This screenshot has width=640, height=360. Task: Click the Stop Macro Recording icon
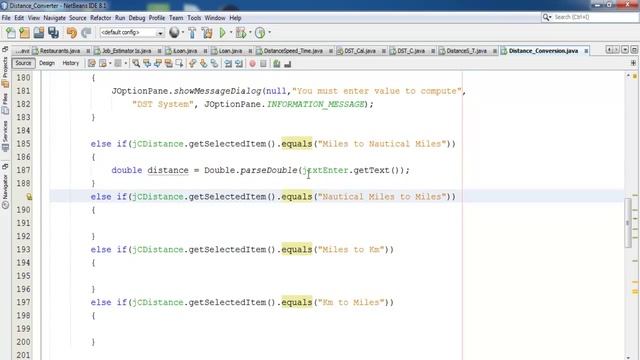coord(263,63)
